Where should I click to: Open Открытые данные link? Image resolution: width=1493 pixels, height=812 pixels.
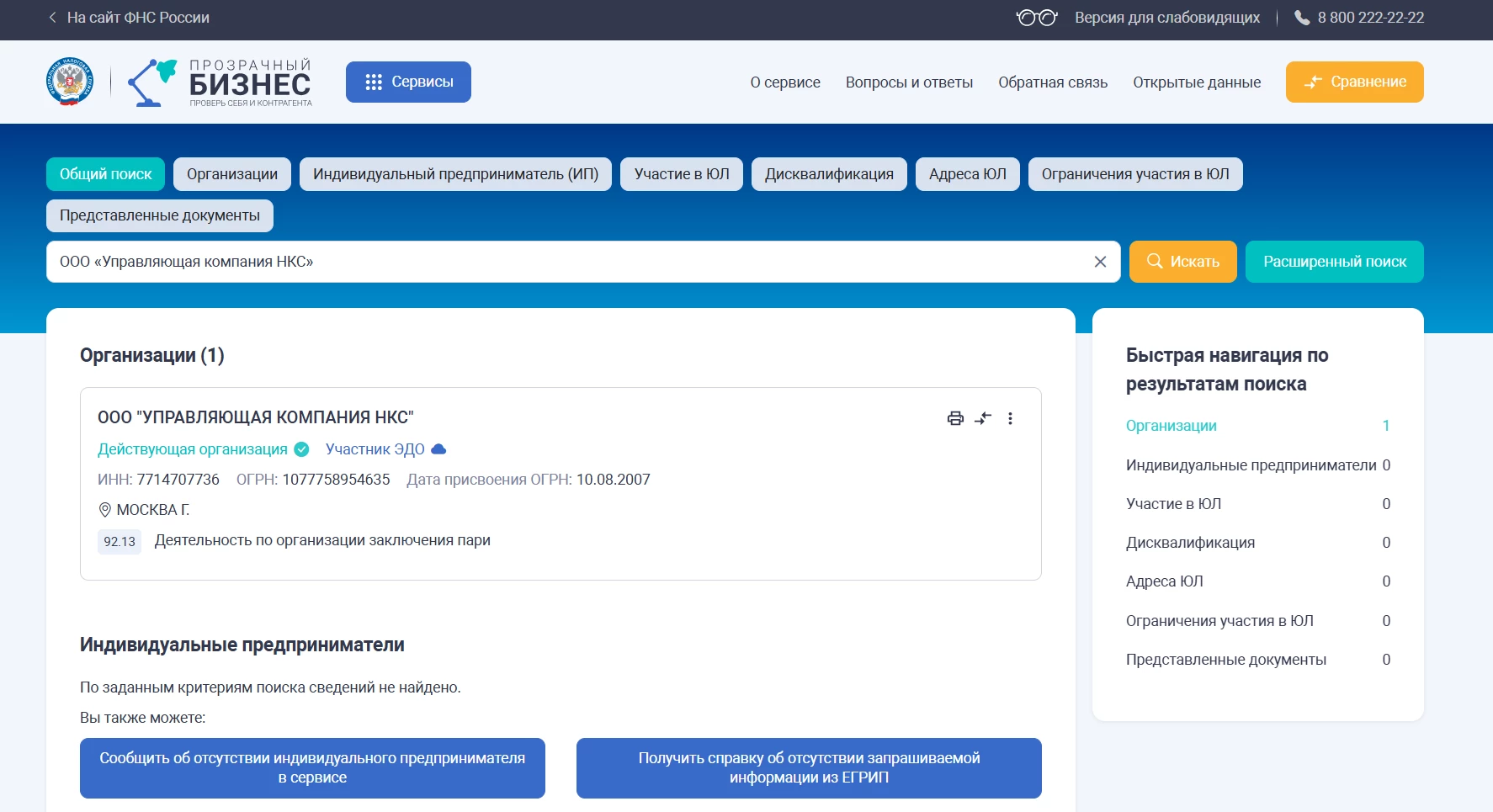tap(1197, 82)
